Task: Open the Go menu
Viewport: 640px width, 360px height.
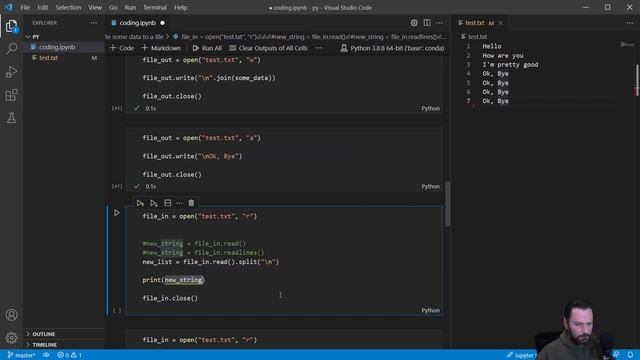Action: (x=113, y=7)
